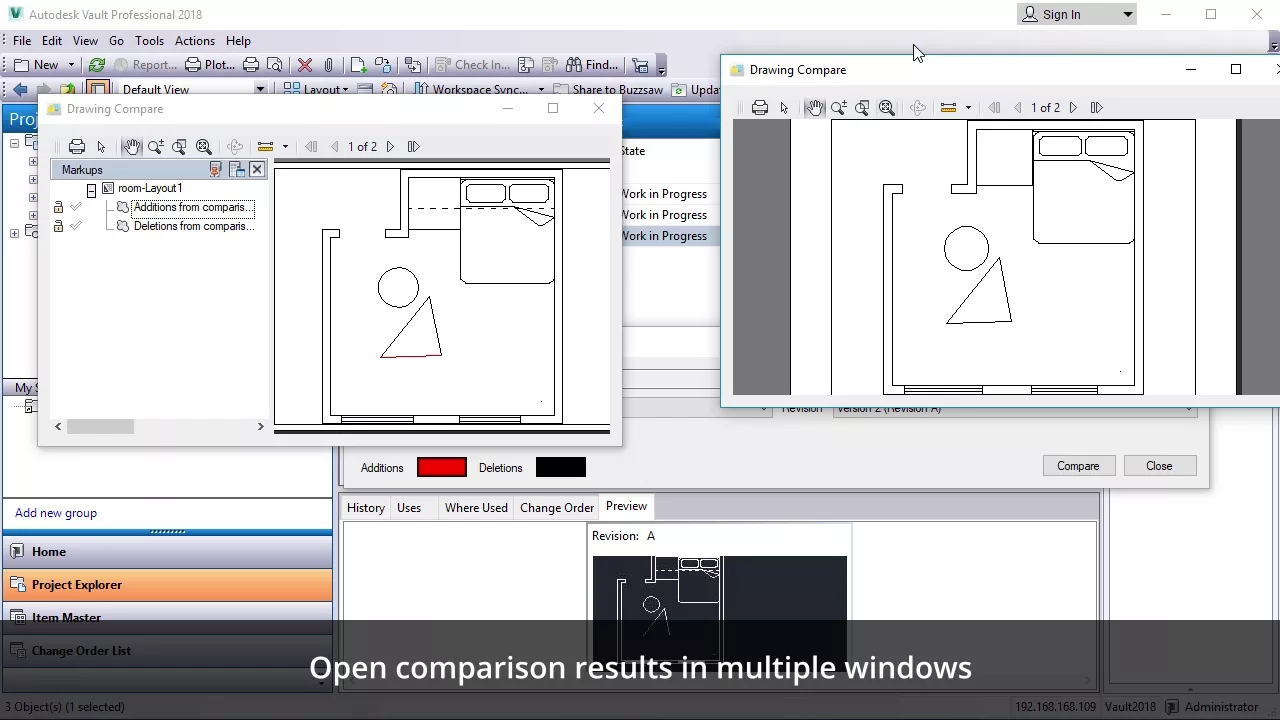Click Measure ruler icon in right Drawing Compare
Image resolution: width=1280 pixels, height=720 pixels.
pos(948,107)
